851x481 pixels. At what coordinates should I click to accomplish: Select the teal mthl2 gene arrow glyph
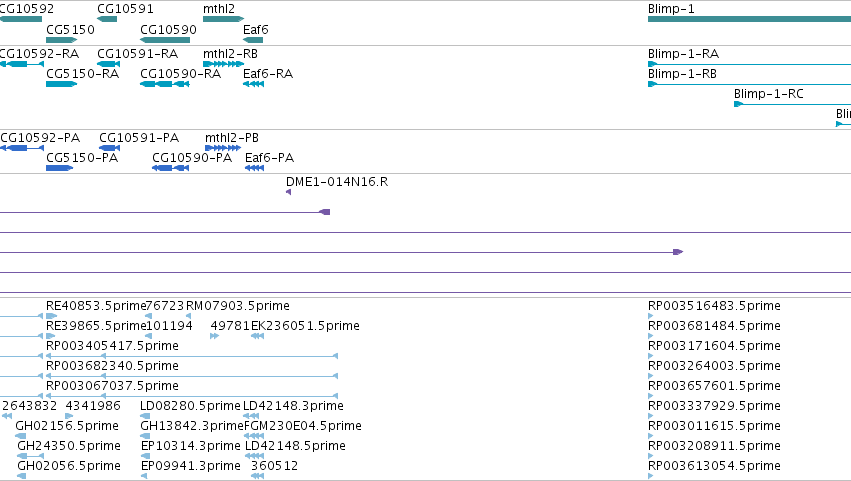click(x=224, y=19)
